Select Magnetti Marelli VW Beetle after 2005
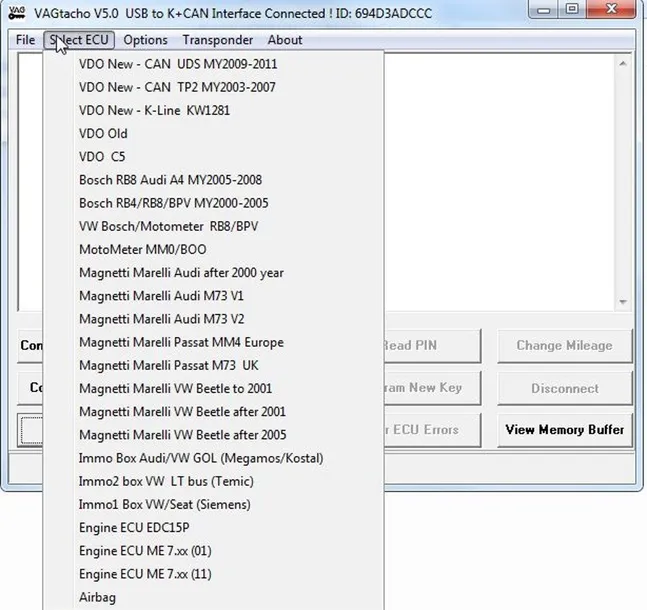Screen dimensions: 647x610 click(x=182, y=435)
